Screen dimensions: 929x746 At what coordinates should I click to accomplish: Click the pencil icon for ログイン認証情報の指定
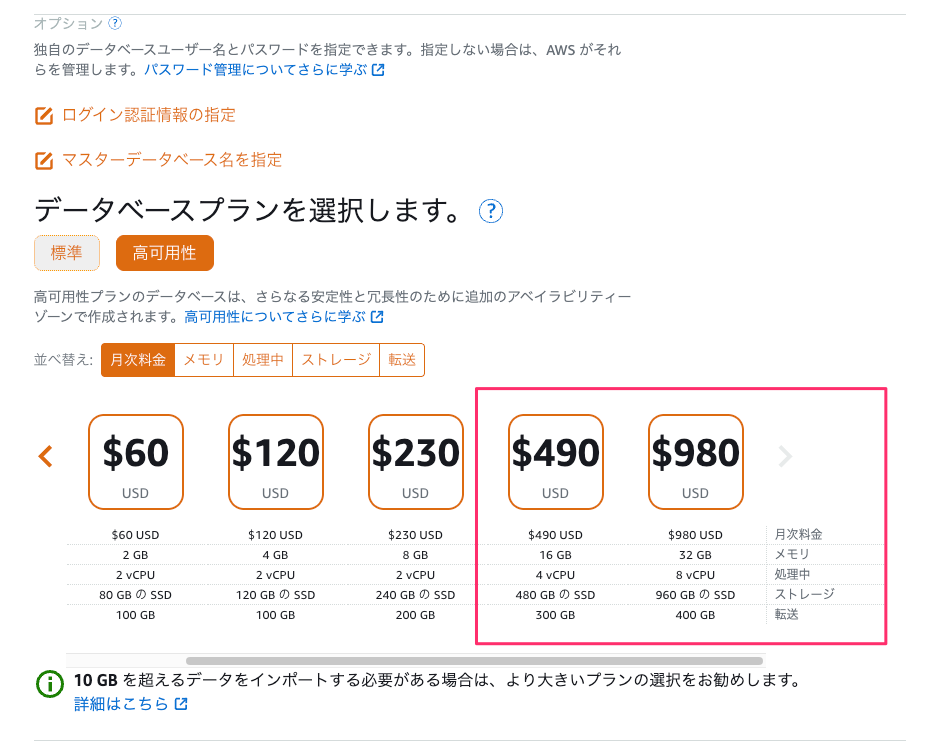pyautogui.click(x=42, y=115)
